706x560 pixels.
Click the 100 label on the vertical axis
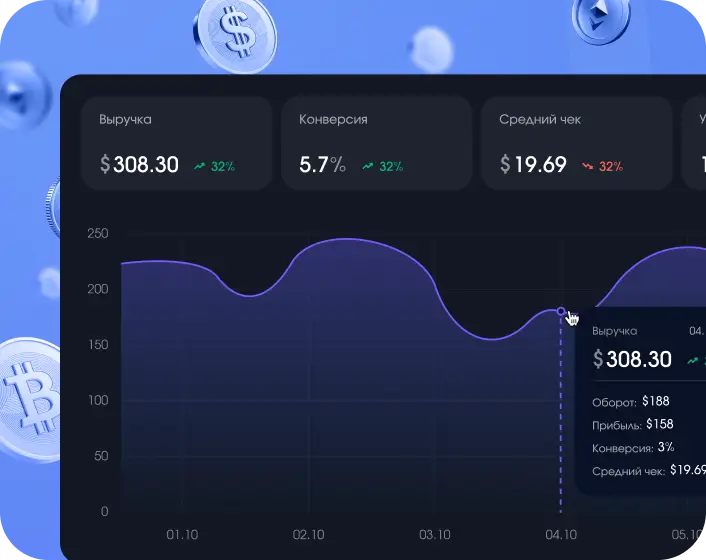tap(98, 401)
